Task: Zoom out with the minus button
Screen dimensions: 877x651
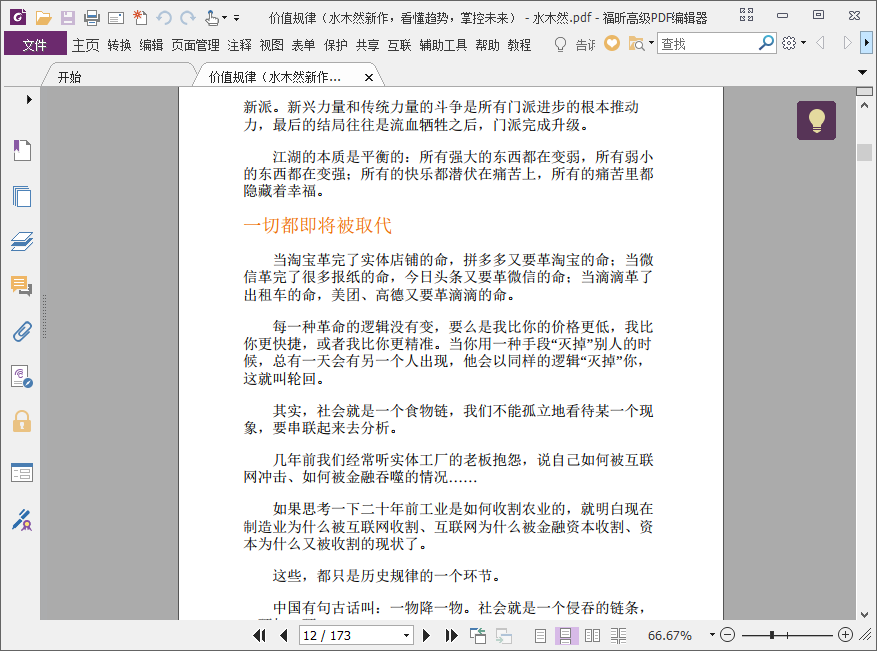Action: [727, 635]
